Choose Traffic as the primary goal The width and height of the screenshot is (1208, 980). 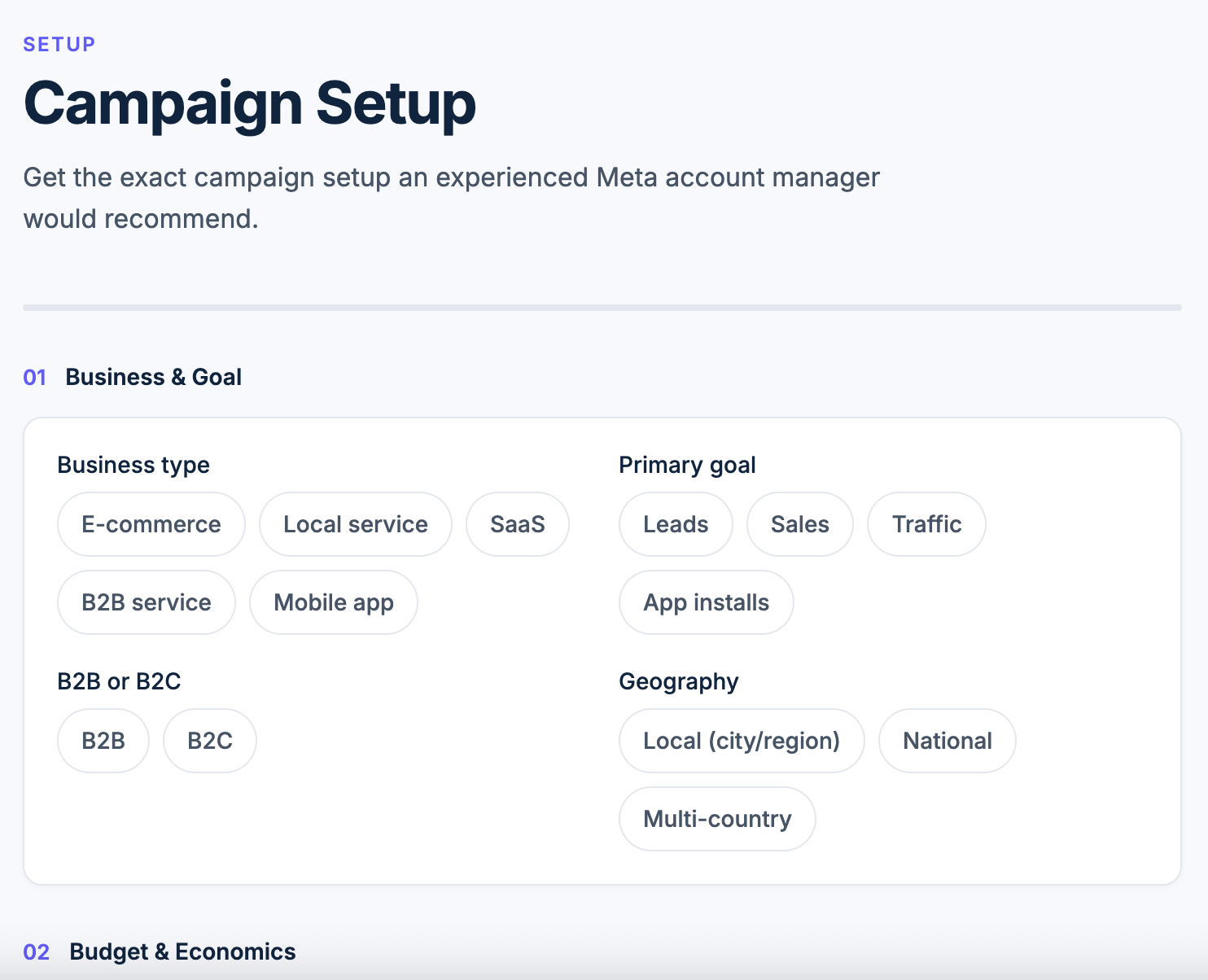926,524
